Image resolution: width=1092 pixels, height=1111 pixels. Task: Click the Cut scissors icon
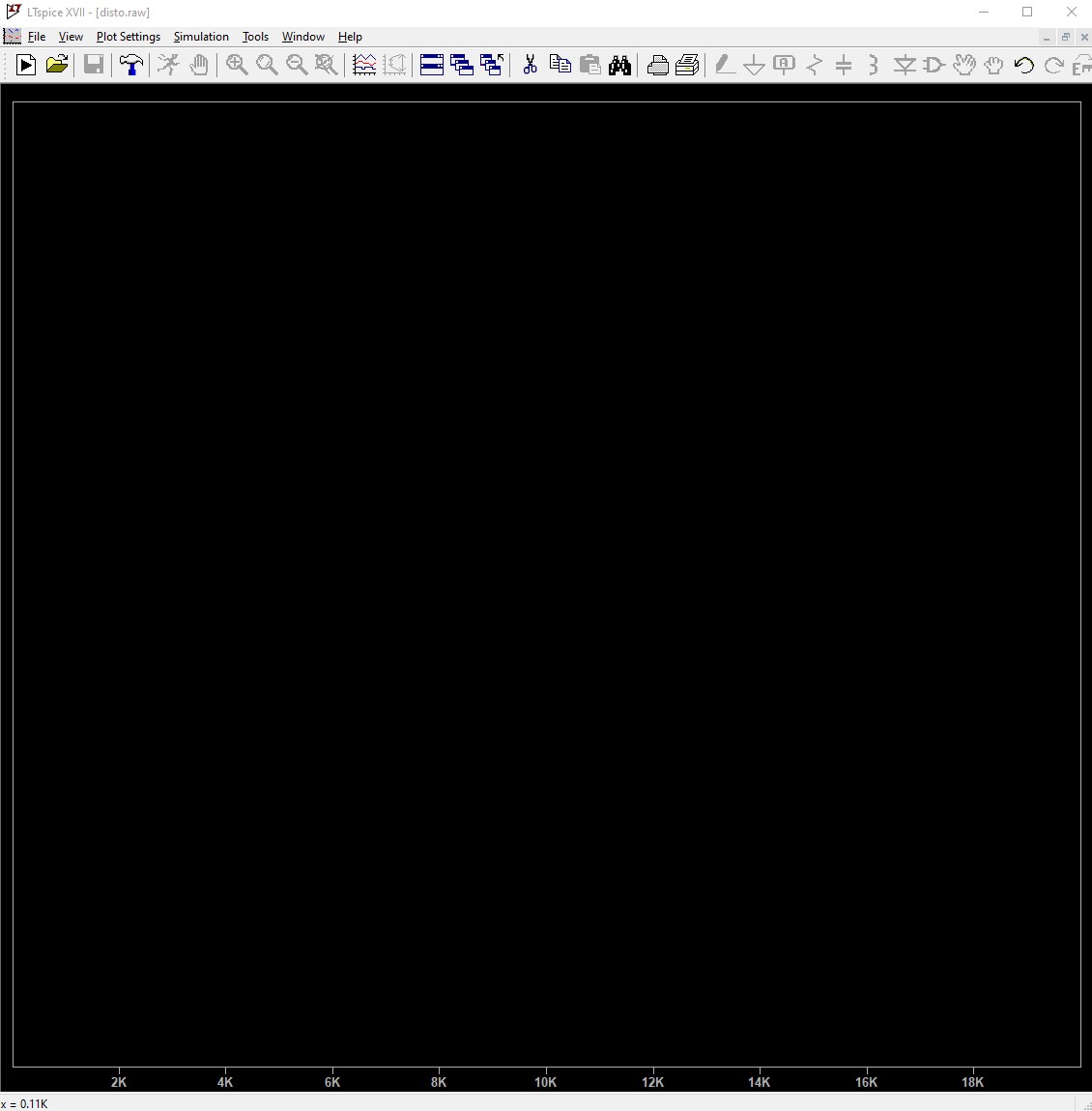point(530,65)
